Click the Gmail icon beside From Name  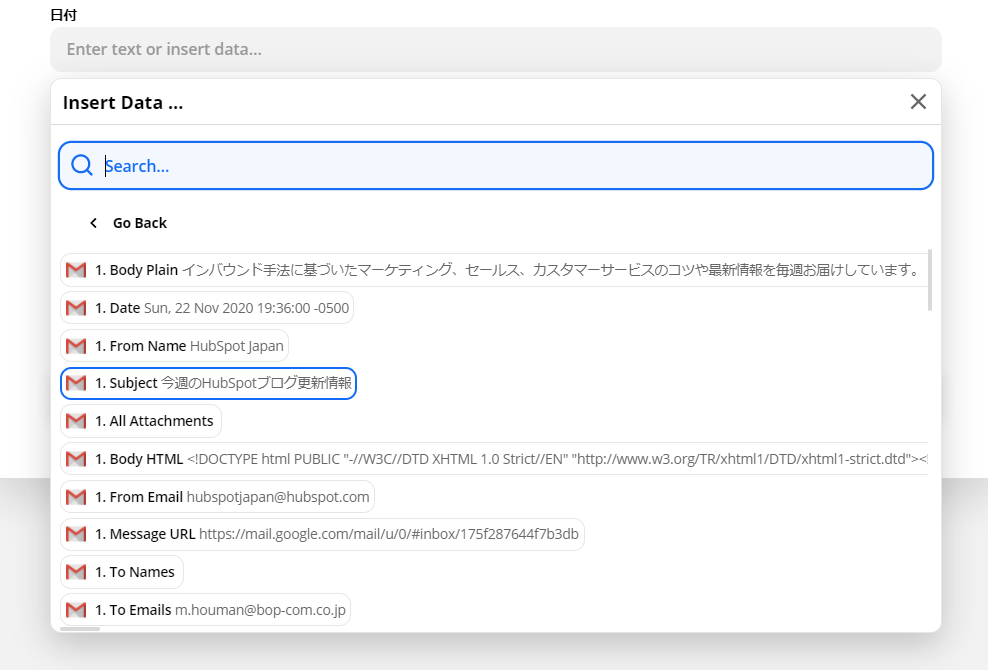(76, 346)
